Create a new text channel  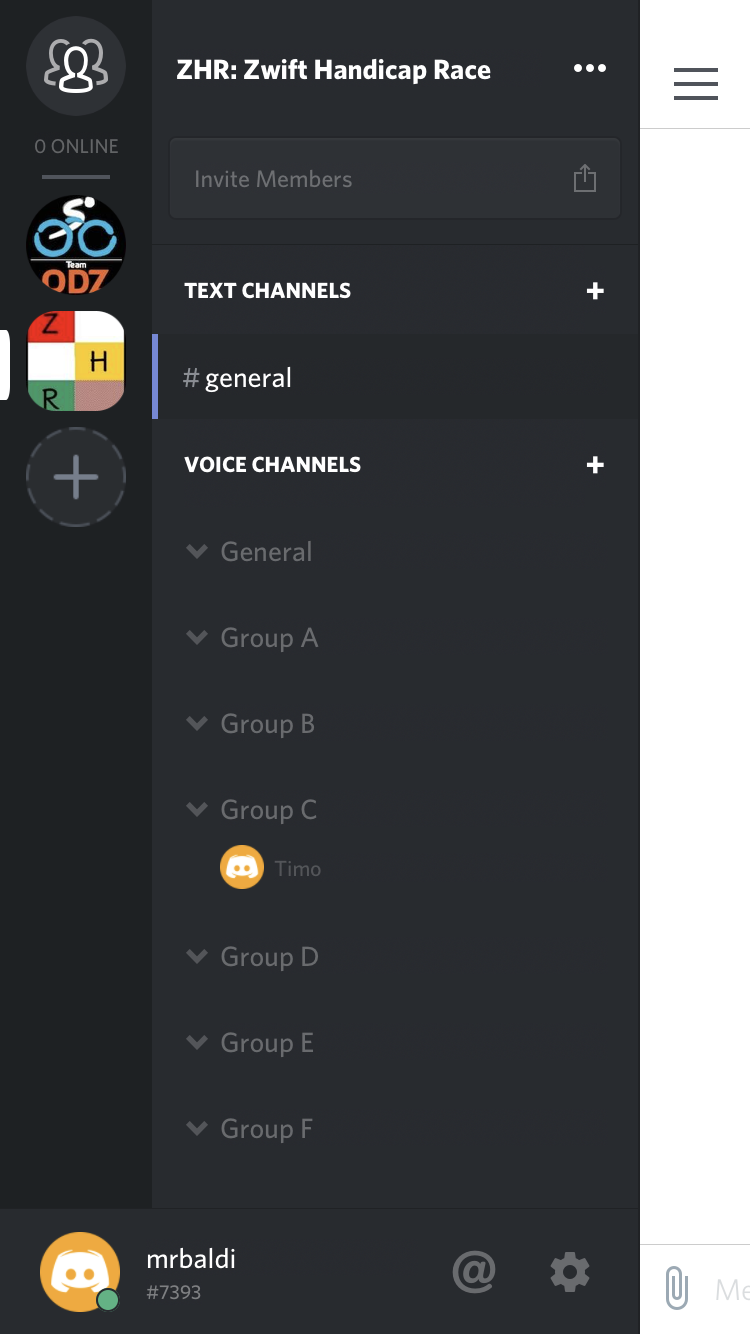click(x=595, y=290)
